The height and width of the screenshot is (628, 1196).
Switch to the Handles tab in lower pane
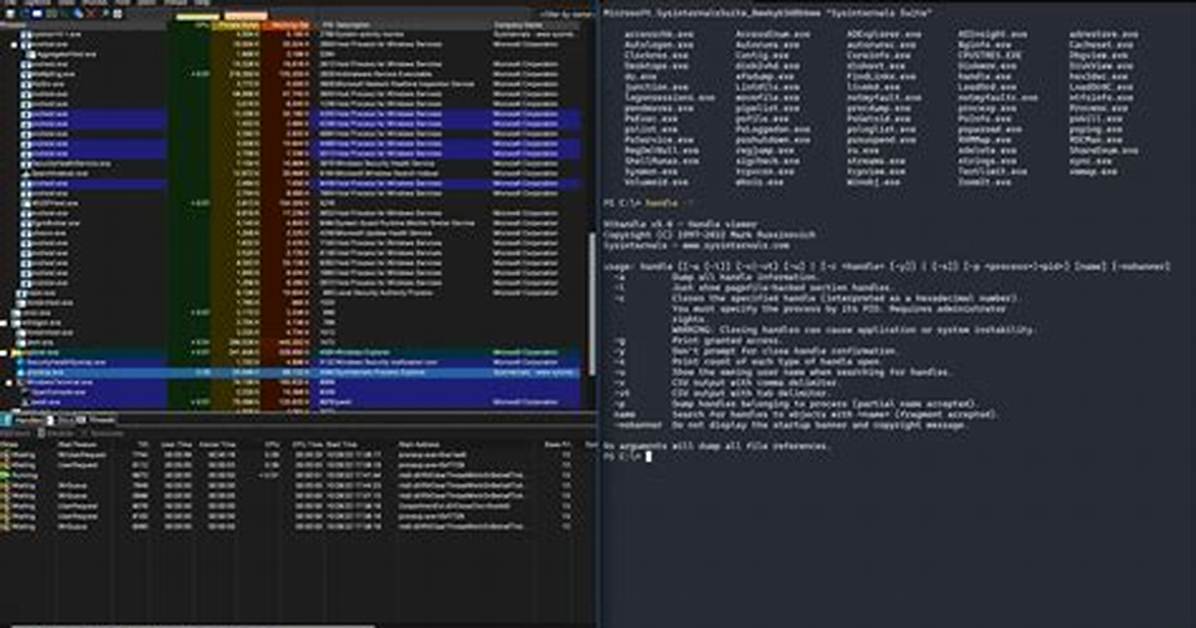(x=23, y=420)
